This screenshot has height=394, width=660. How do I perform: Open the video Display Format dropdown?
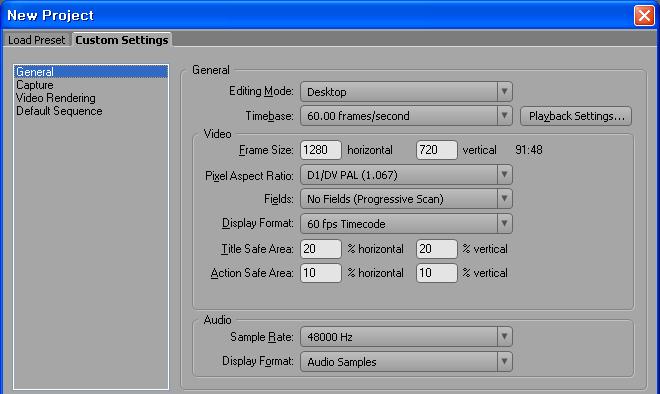[406, 224]
